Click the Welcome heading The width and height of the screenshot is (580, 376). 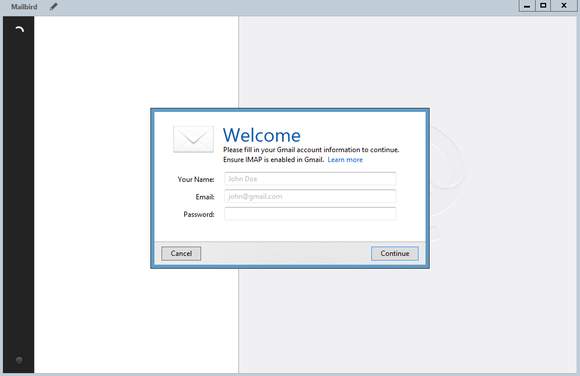pyautogui.click(x=262, y=135)
